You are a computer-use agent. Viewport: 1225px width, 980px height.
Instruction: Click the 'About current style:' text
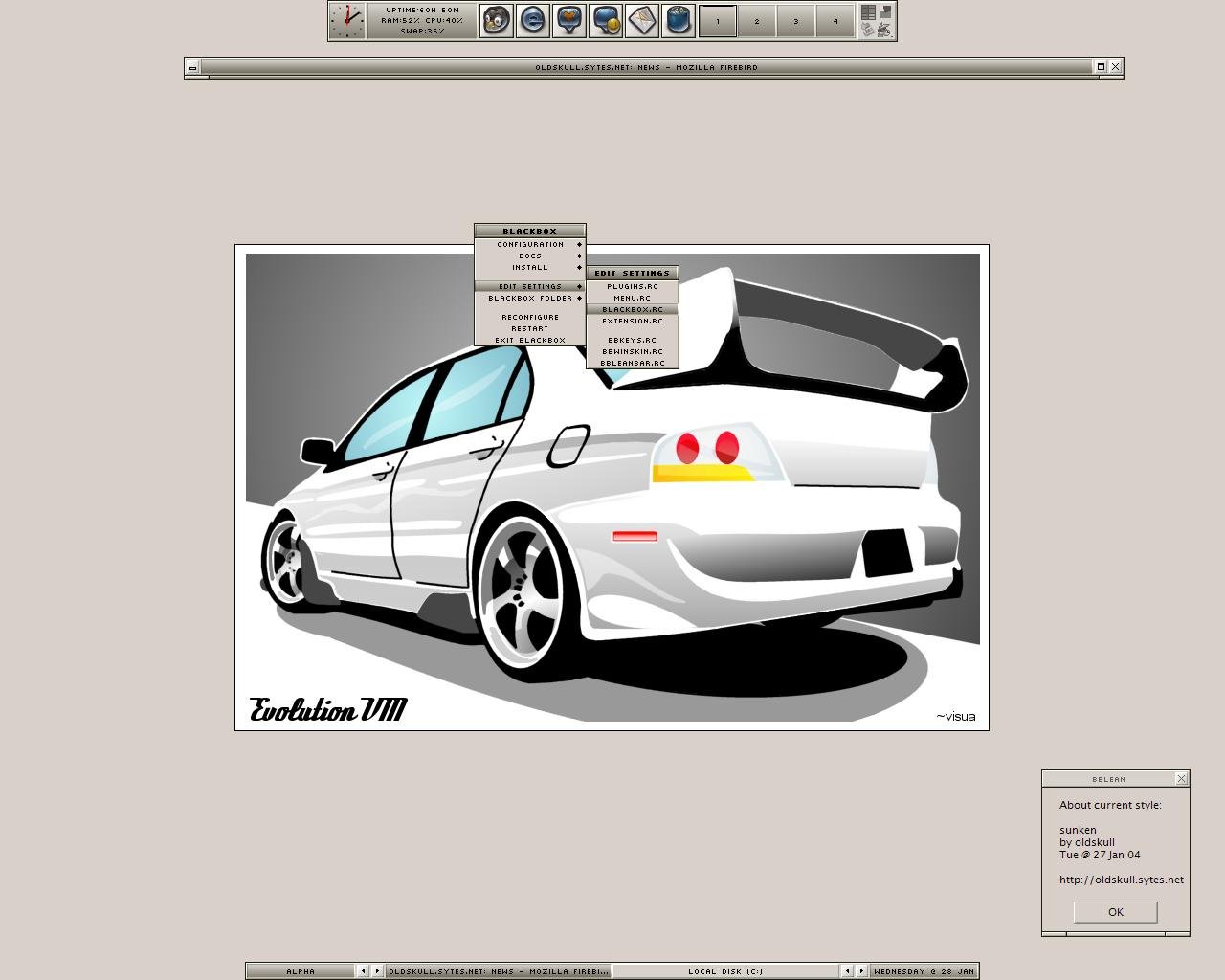1110,805
